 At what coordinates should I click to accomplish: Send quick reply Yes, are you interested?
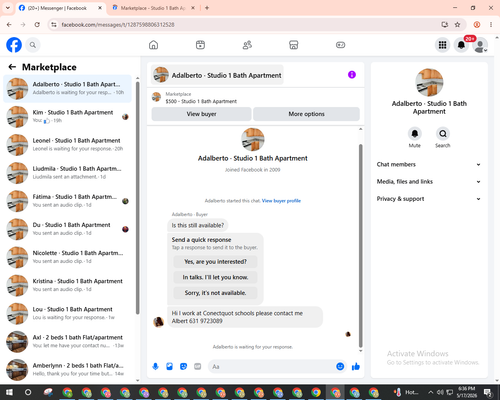215,262
